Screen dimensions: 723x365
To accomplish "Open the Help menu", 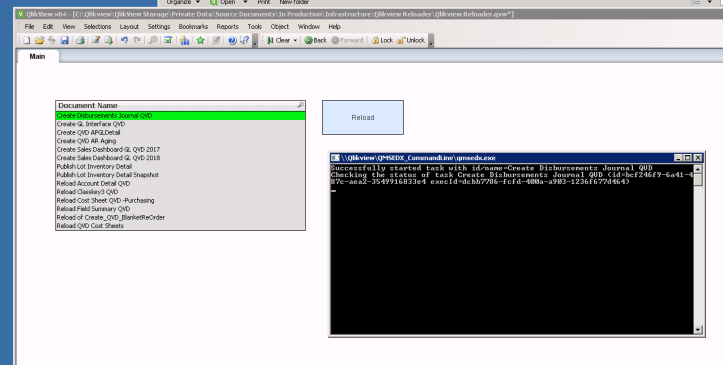I will (x=334, y=27).
